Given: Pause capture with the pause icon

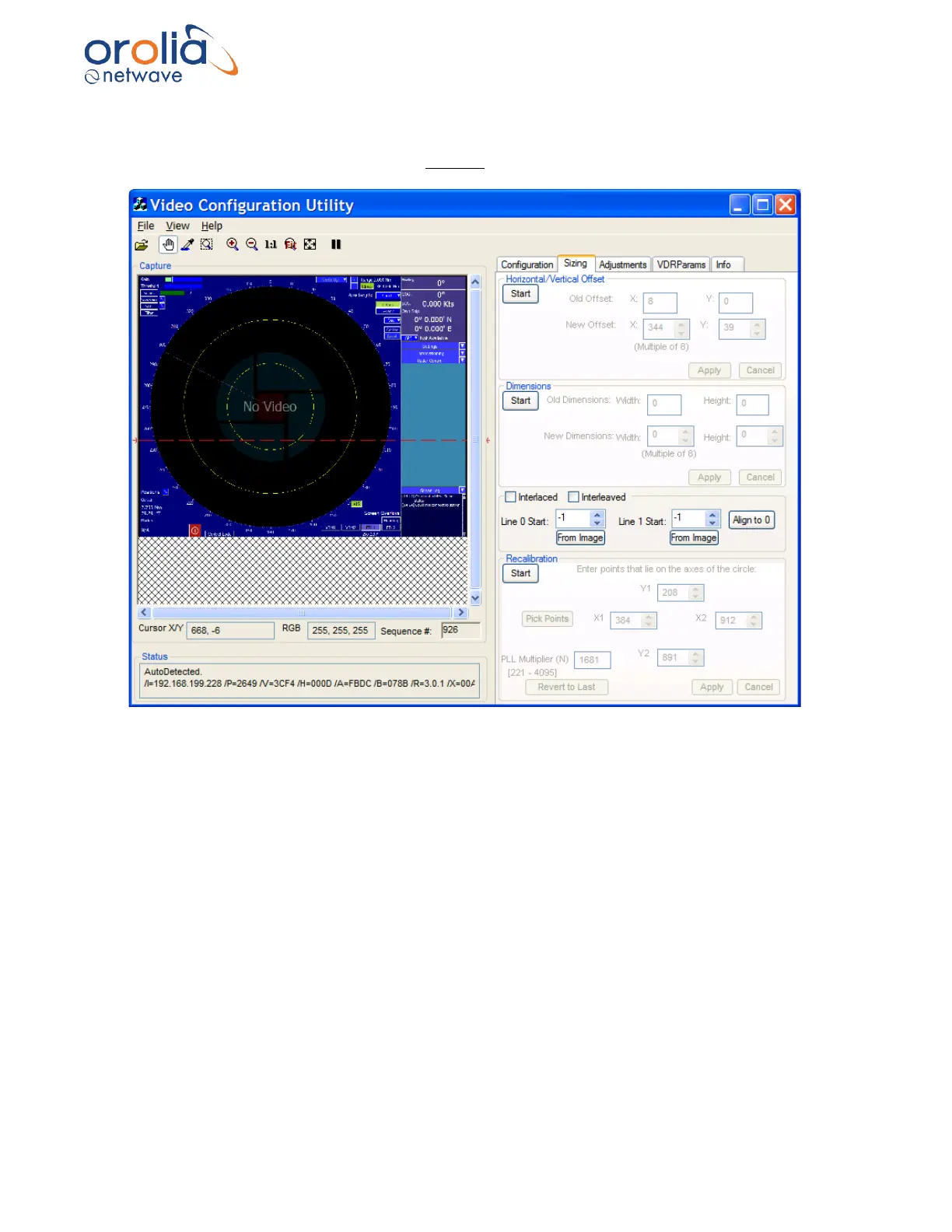Looking at the screenshot, I should (x=336, y=244).
